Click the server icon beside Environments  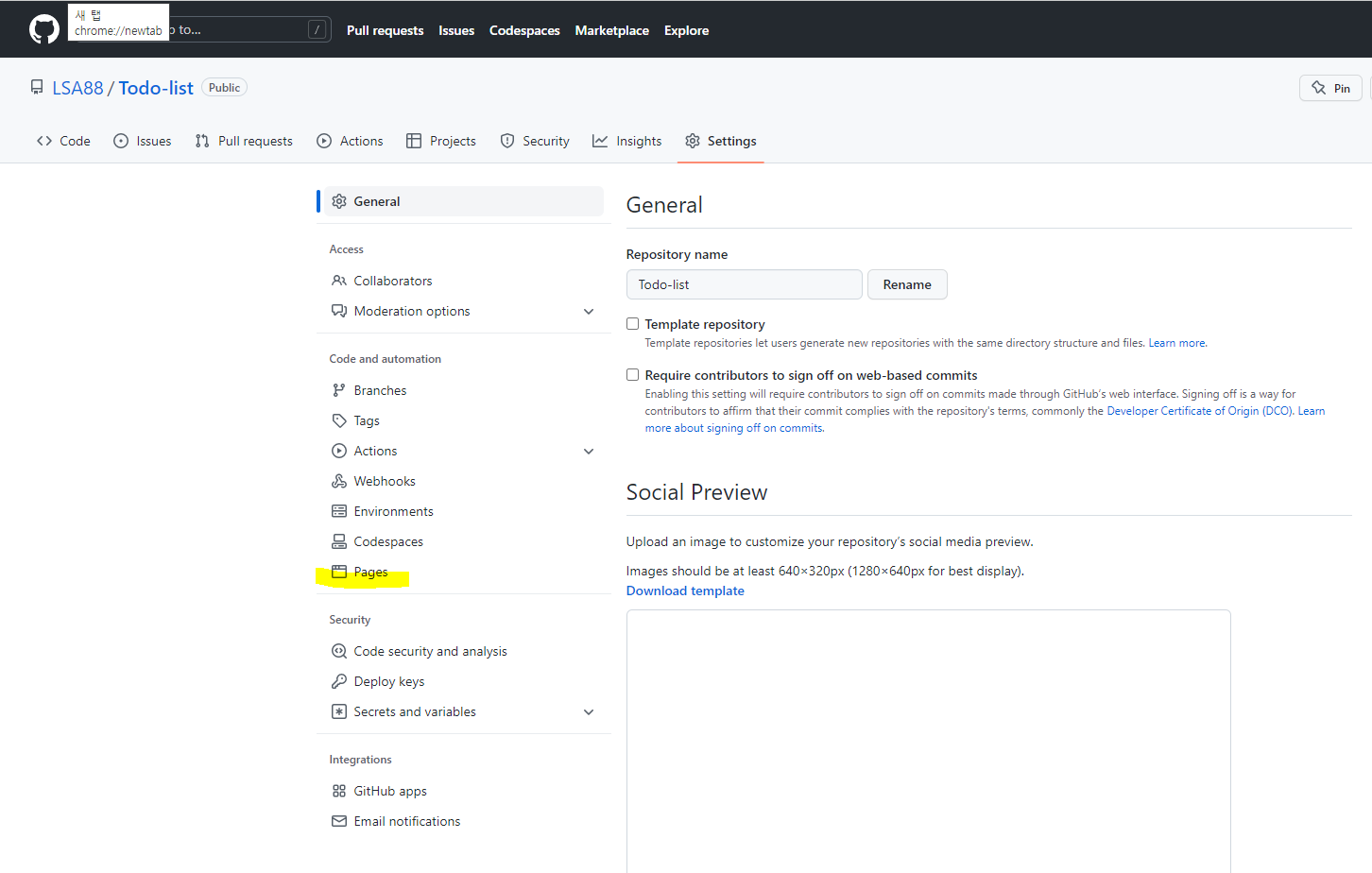(x=339, y=511)
